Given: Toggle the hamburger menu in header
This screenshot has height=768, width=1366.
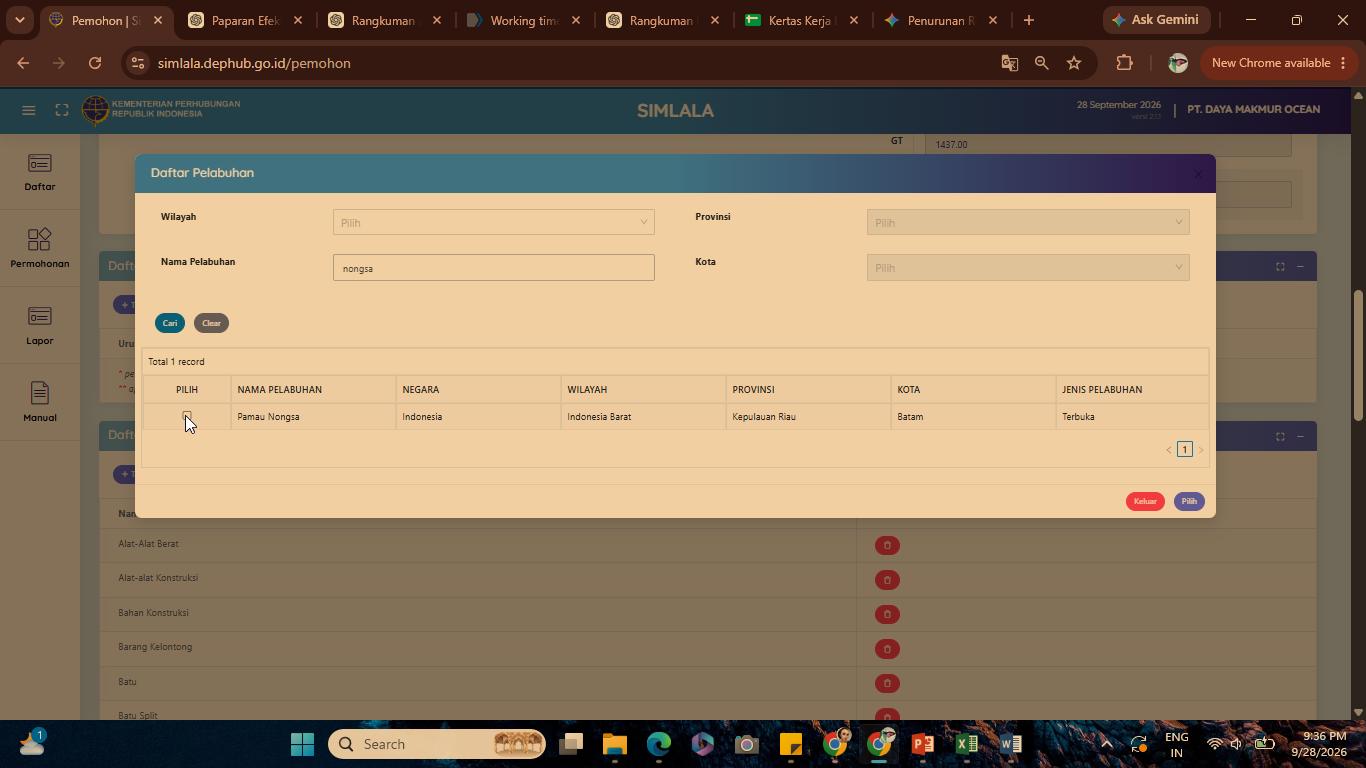Looking at the screenshot, I should coord(28,110).
